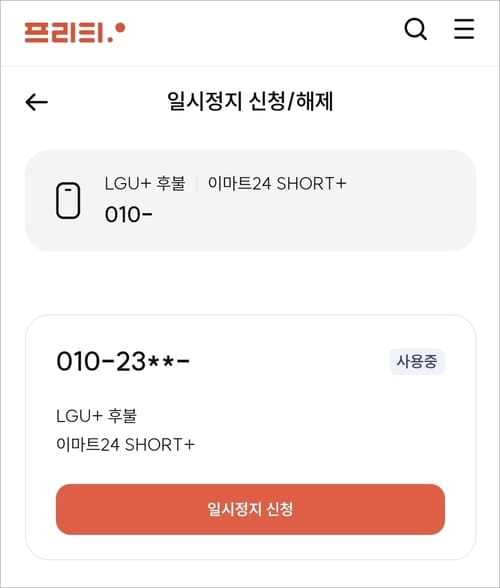Open the search magnifier icon

click(415, 29)
